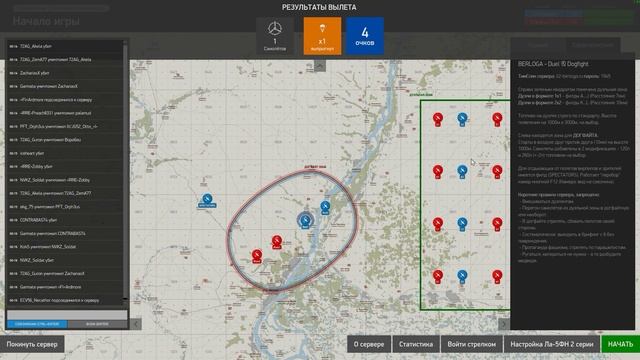This screenshot has width=640, height=360.
Task: Click the blue 4 очков score tile
Action: (365, 36)
